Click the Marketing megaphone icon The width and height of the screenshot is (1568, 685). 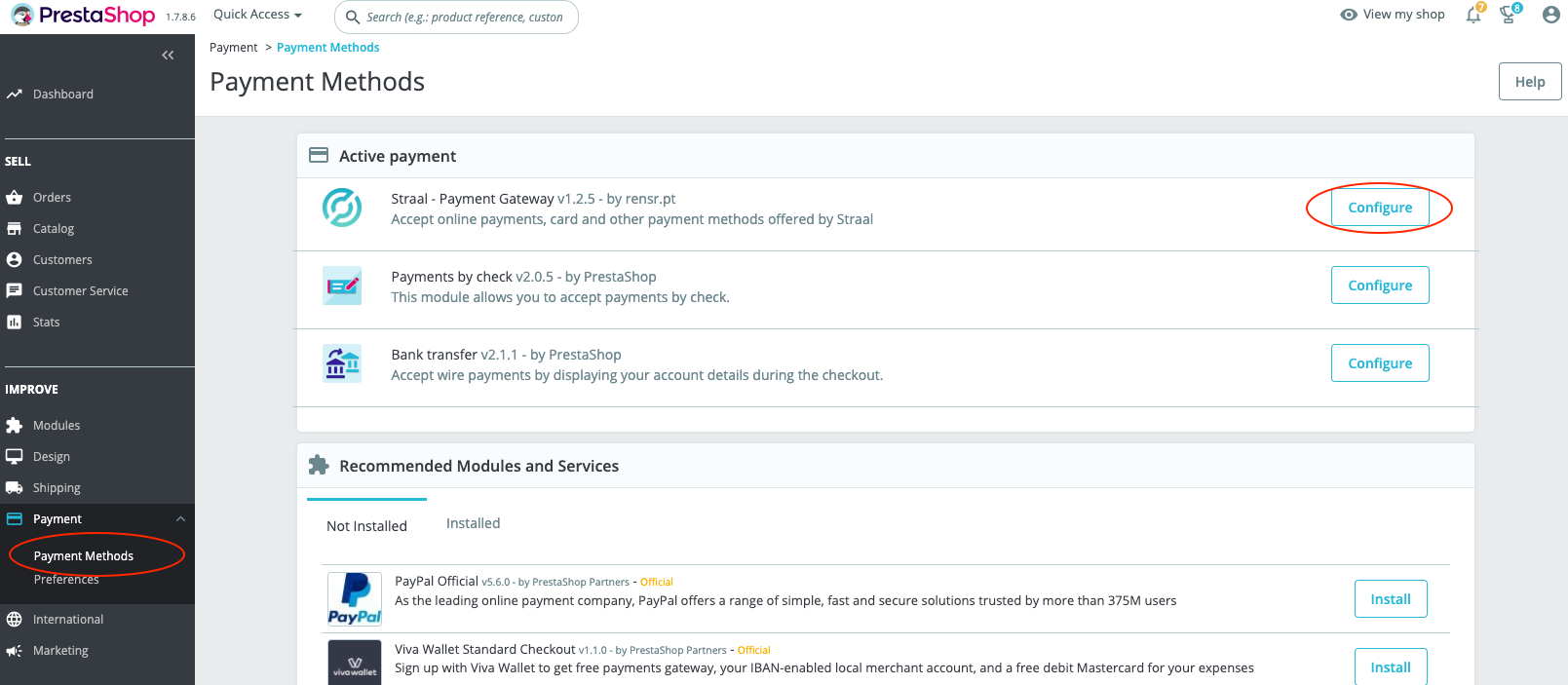[14, 651]
